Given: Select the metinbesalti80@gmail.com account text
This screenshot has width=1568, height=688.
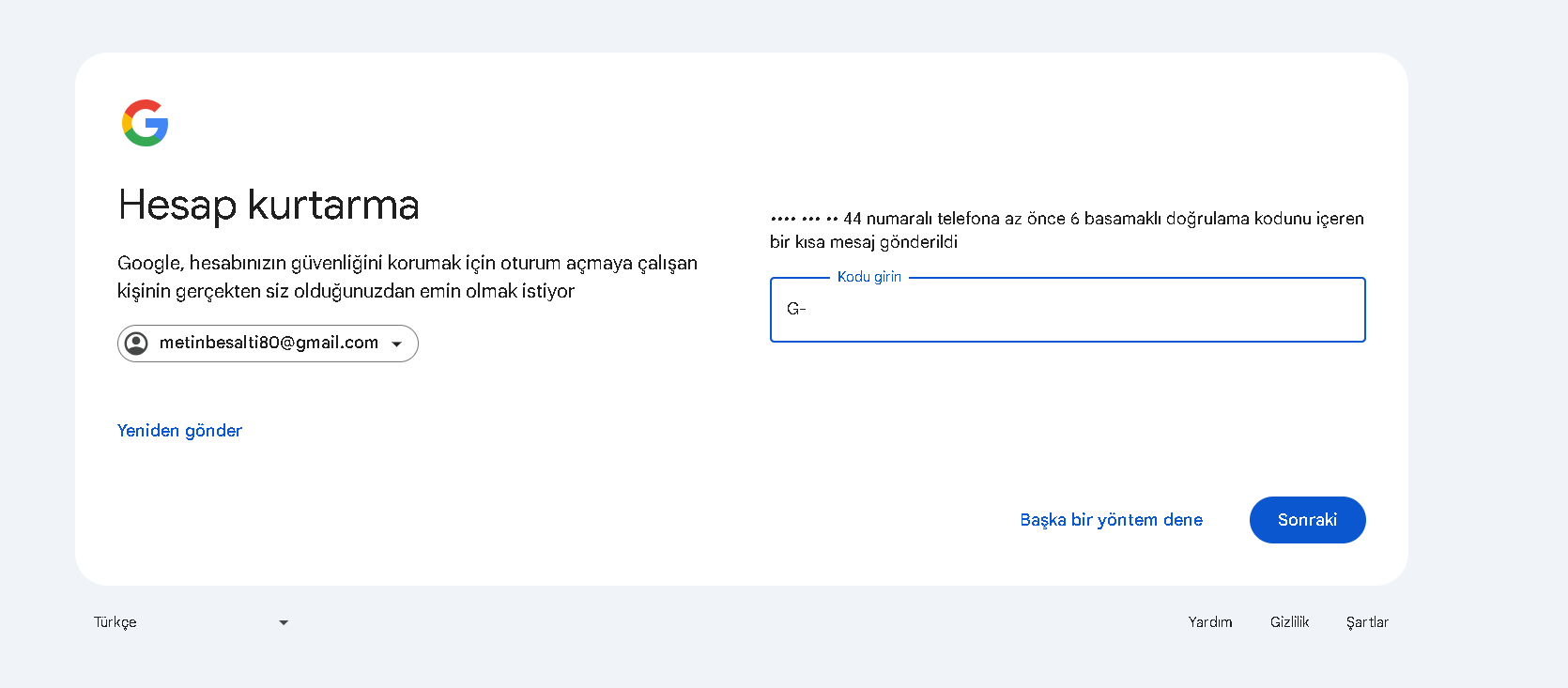Looking at the screenshot, I should [x=269, y=343].
